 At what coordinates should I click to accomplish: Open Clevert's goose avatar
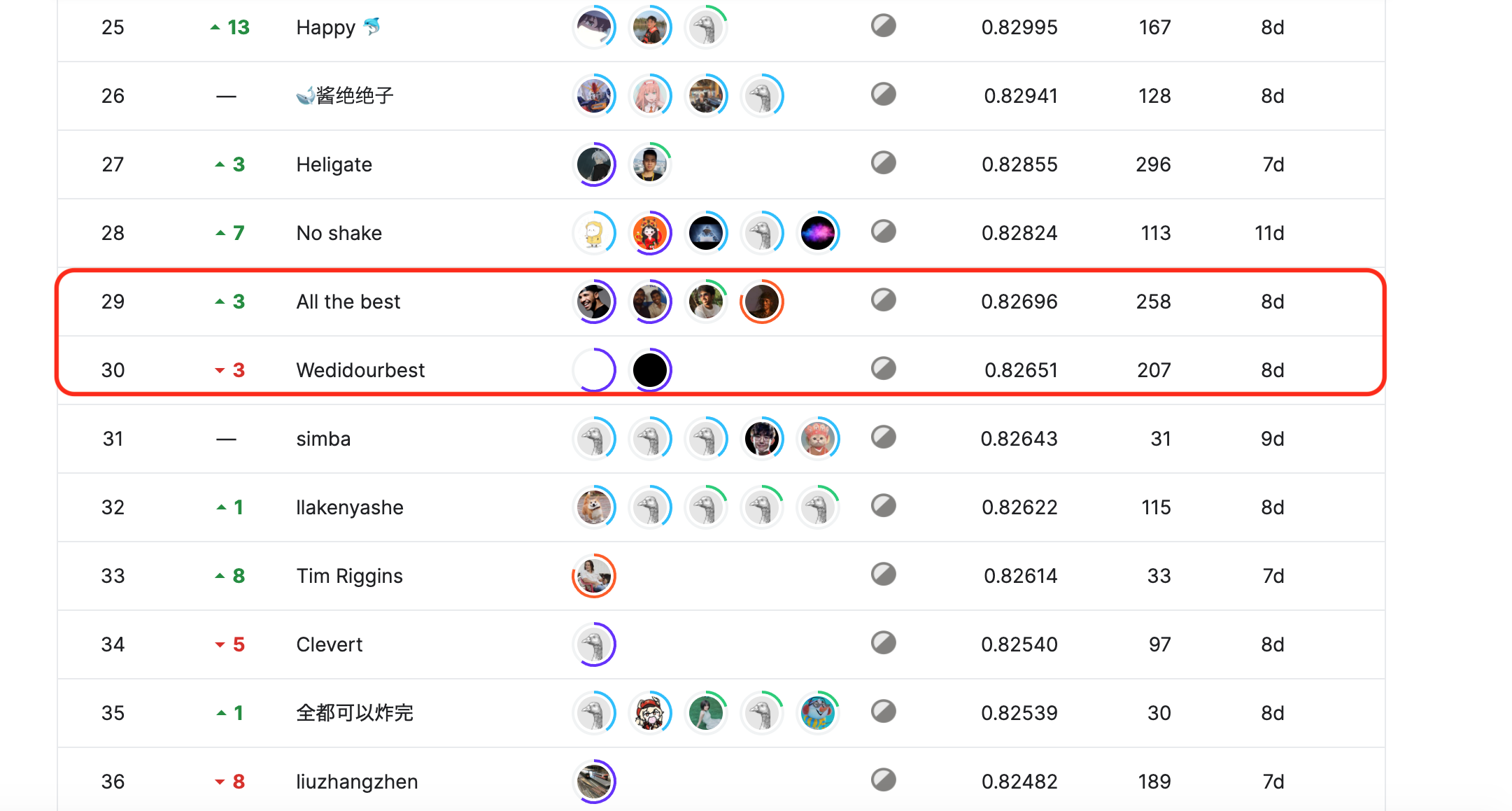[594, 644]
